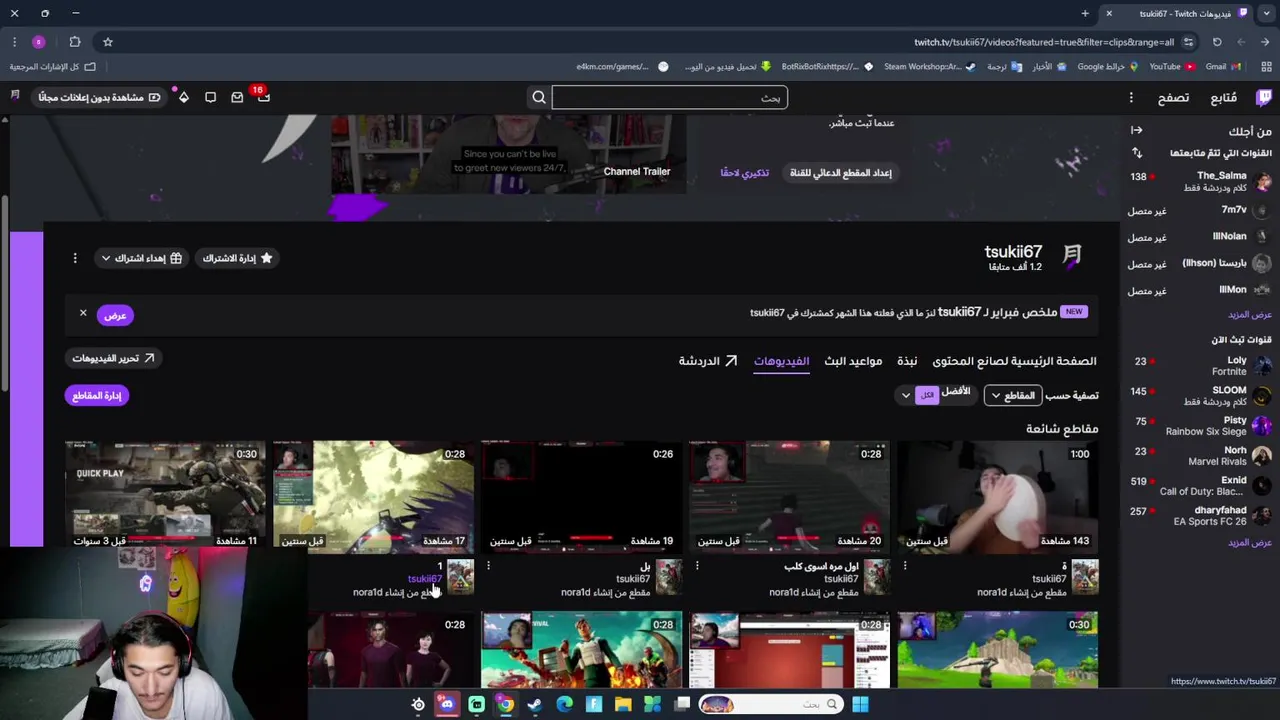Dismiss the February recap banner
Viewport: 1280px width, 720px height.
tap(83, 313)
